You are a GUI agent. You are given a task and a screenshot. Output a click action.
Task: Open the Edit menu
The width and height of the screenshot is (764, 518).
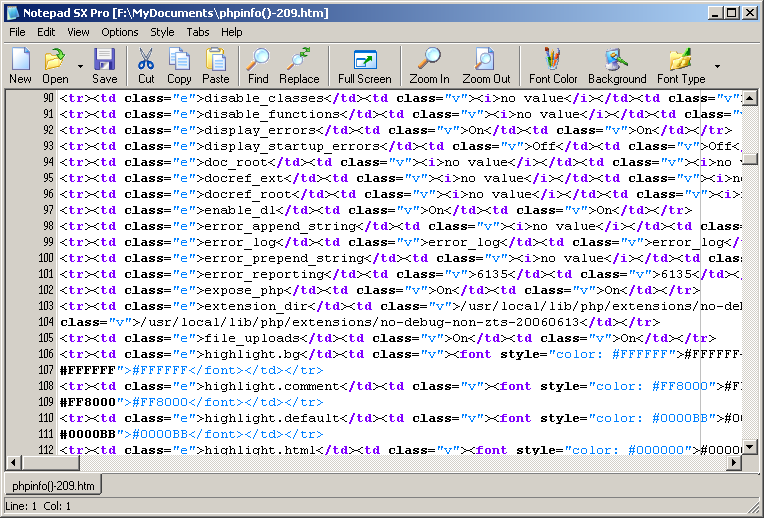click(46, 32)
